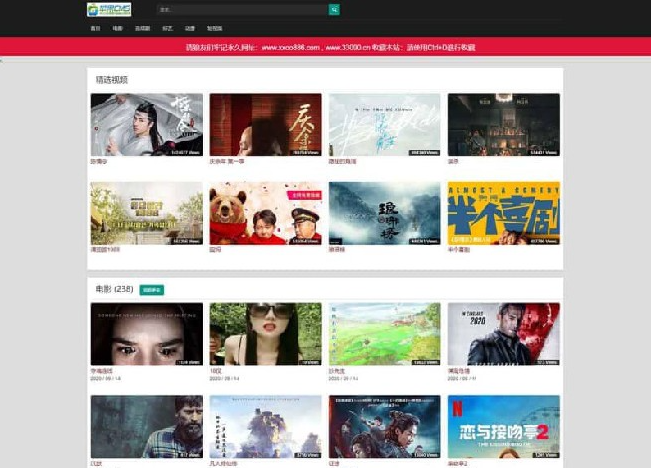Image resolution: width=651 pixels, height=468 pixels.
Task: Click the 电影 (238) section heading
Action: (x=114, y=289)
